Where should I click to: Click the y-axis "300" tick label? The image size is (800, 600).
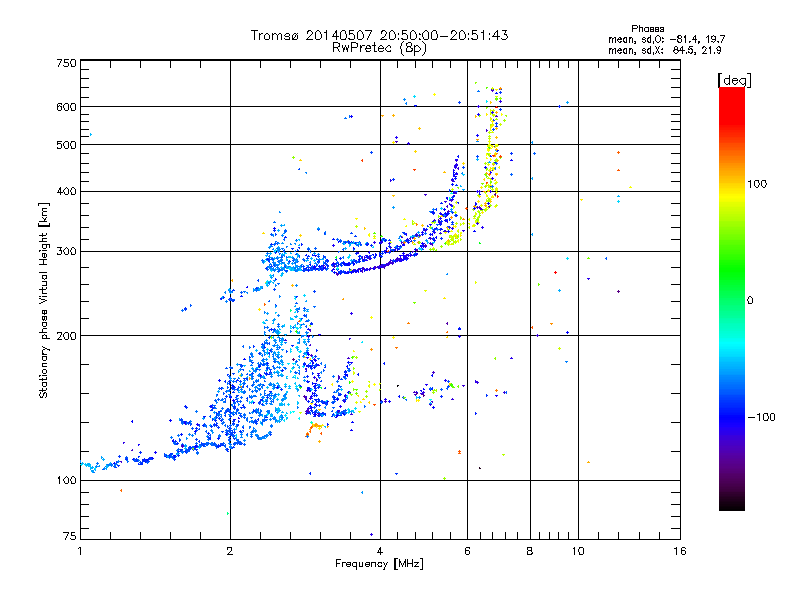coord(67,251)
